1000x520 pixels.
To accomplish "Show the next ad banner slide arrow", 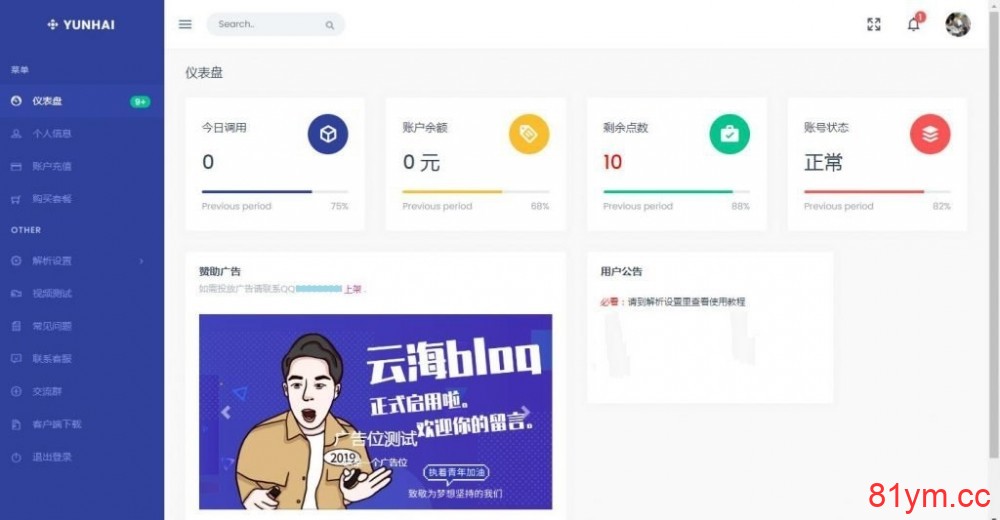I will (x=526, y=412).
